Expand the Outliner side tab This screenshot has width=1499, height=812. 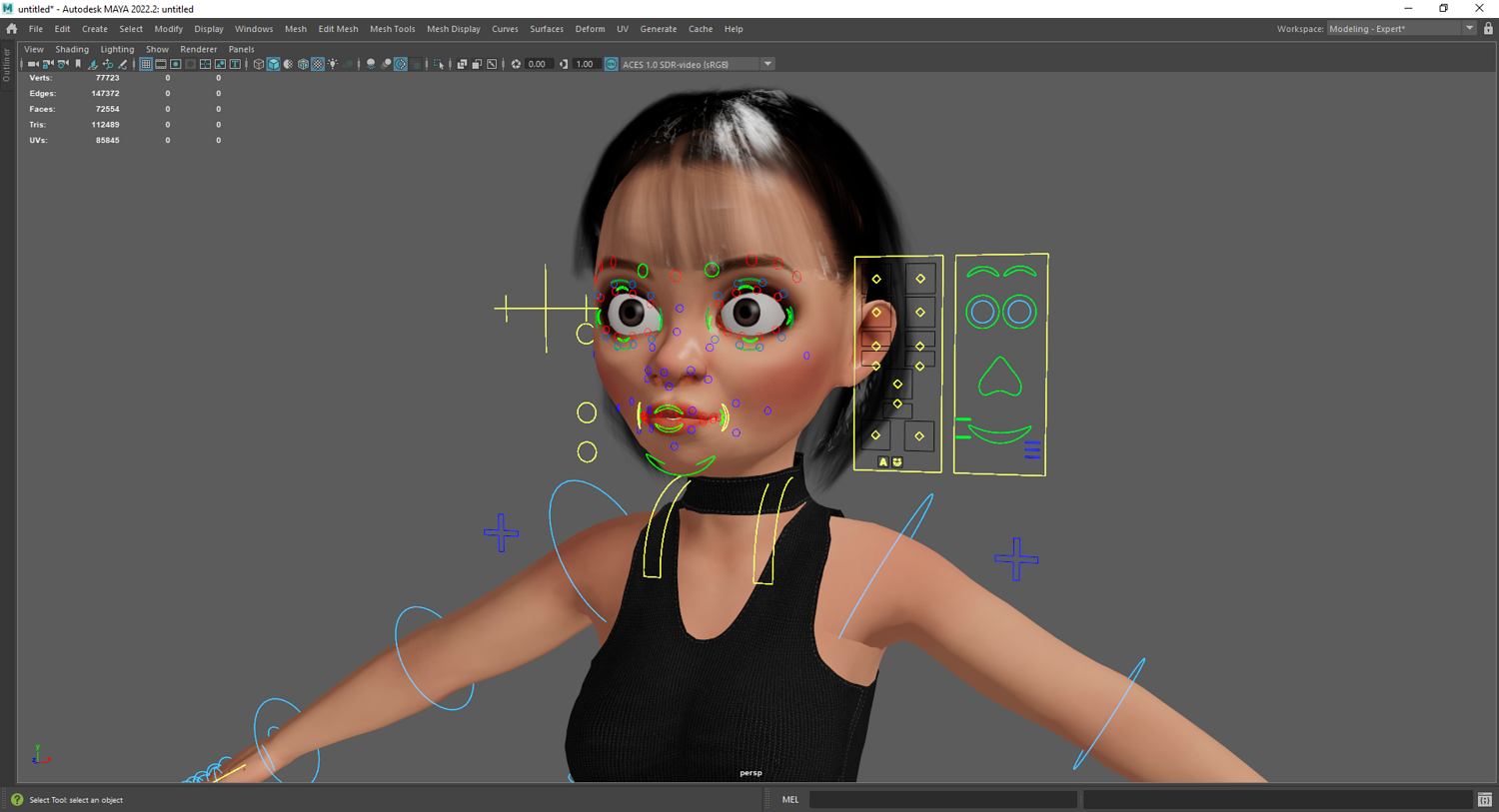[6, 64]
